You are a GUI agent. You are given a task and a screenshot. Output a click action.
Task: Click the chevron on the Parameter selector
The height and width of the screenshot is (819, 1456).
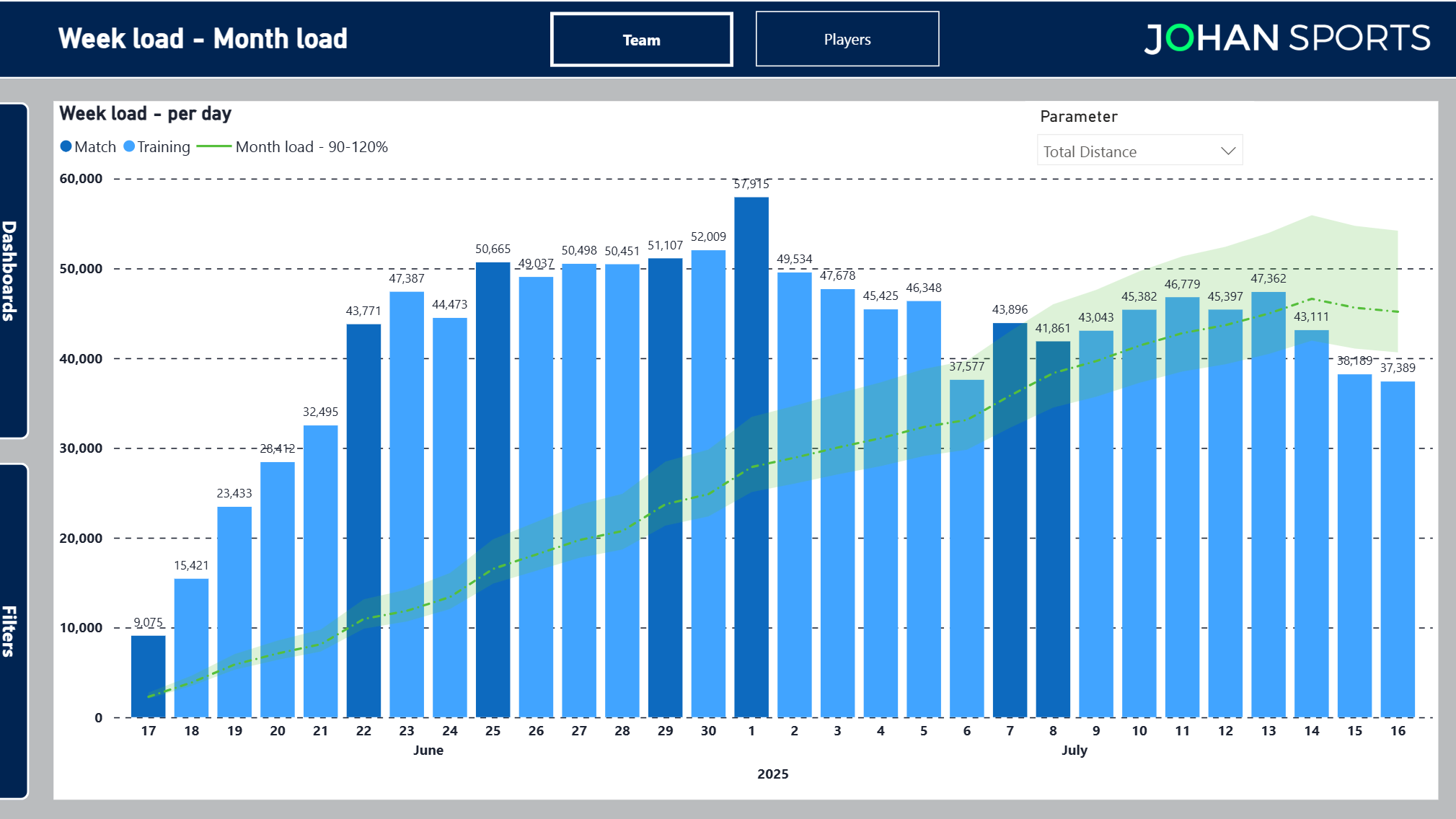(1228, 151)
